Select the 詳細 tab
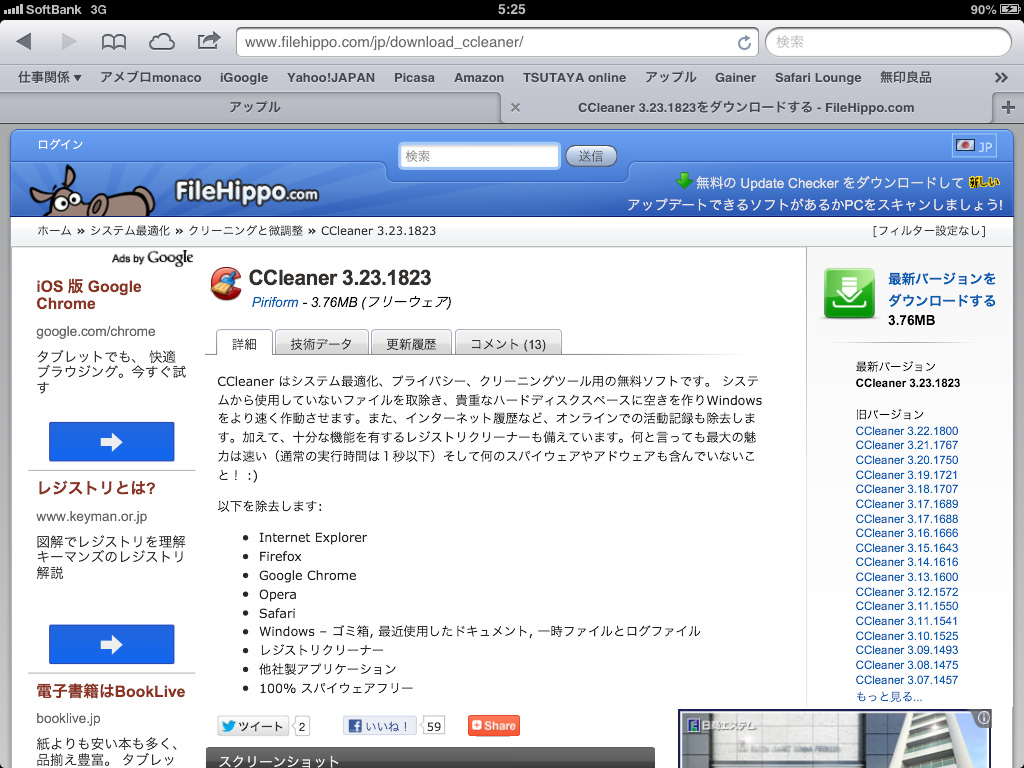 tap(244, 344)
